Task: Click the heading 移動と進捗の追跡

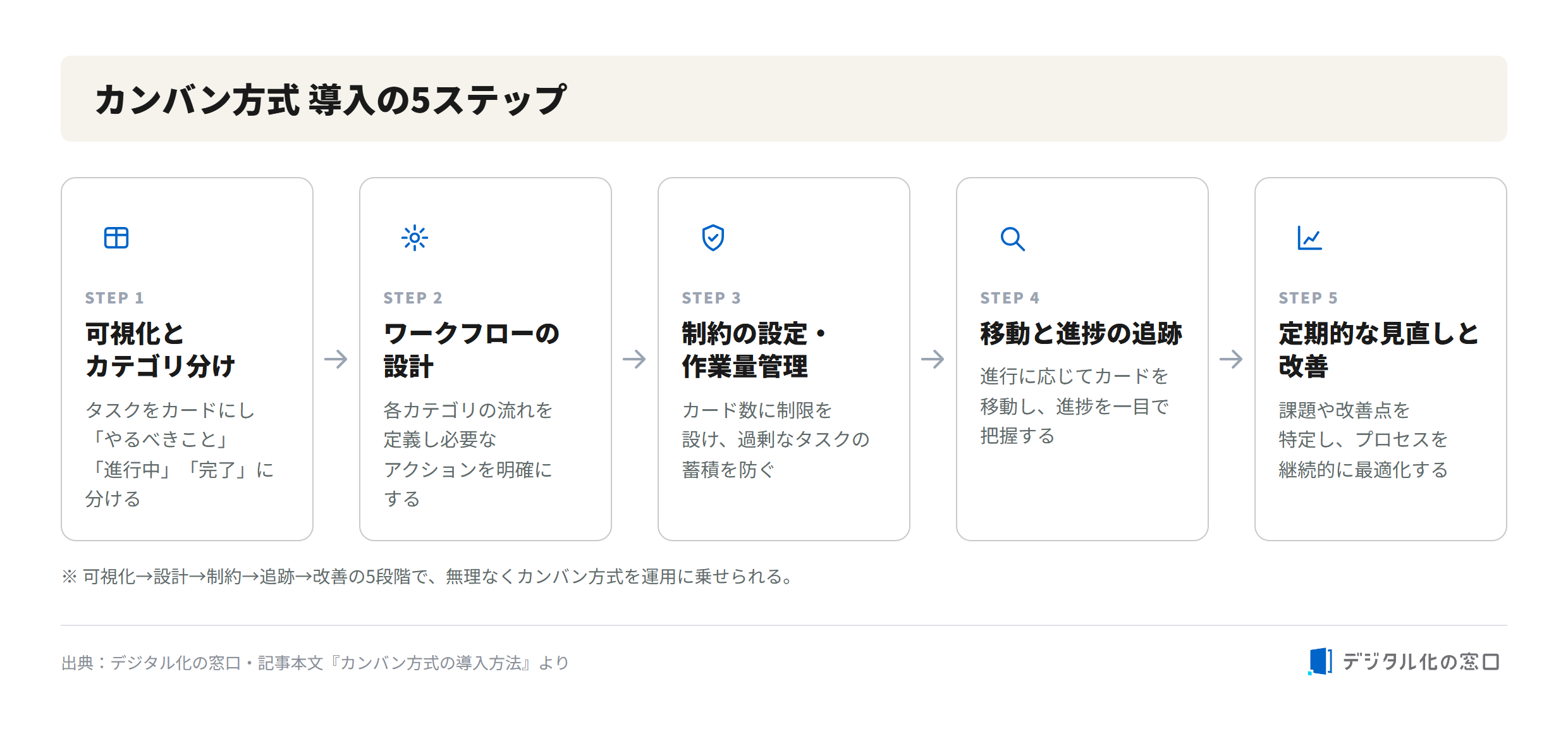Action: point(1081,333)
